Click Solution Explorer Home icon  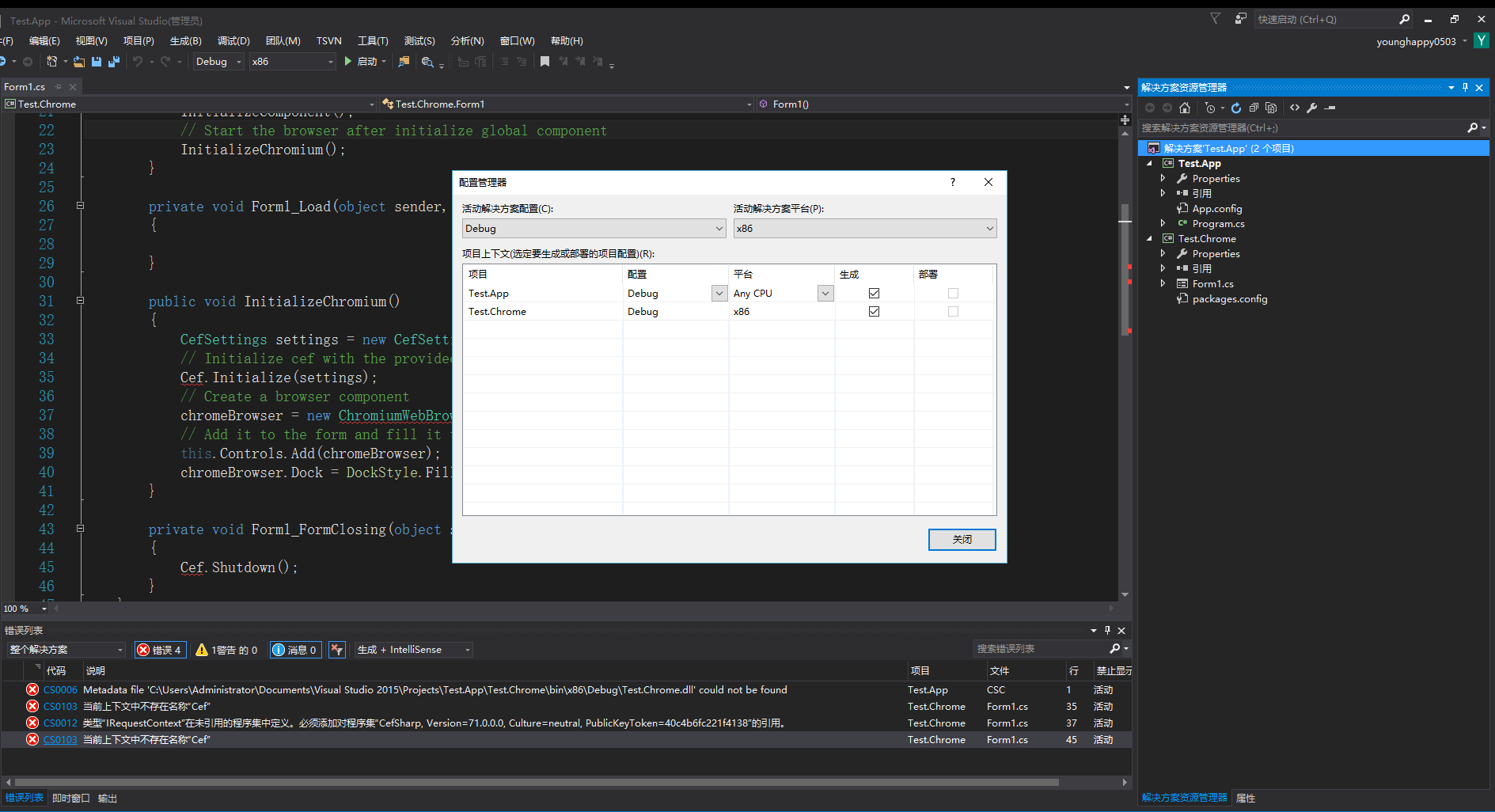click(1185, 108)
